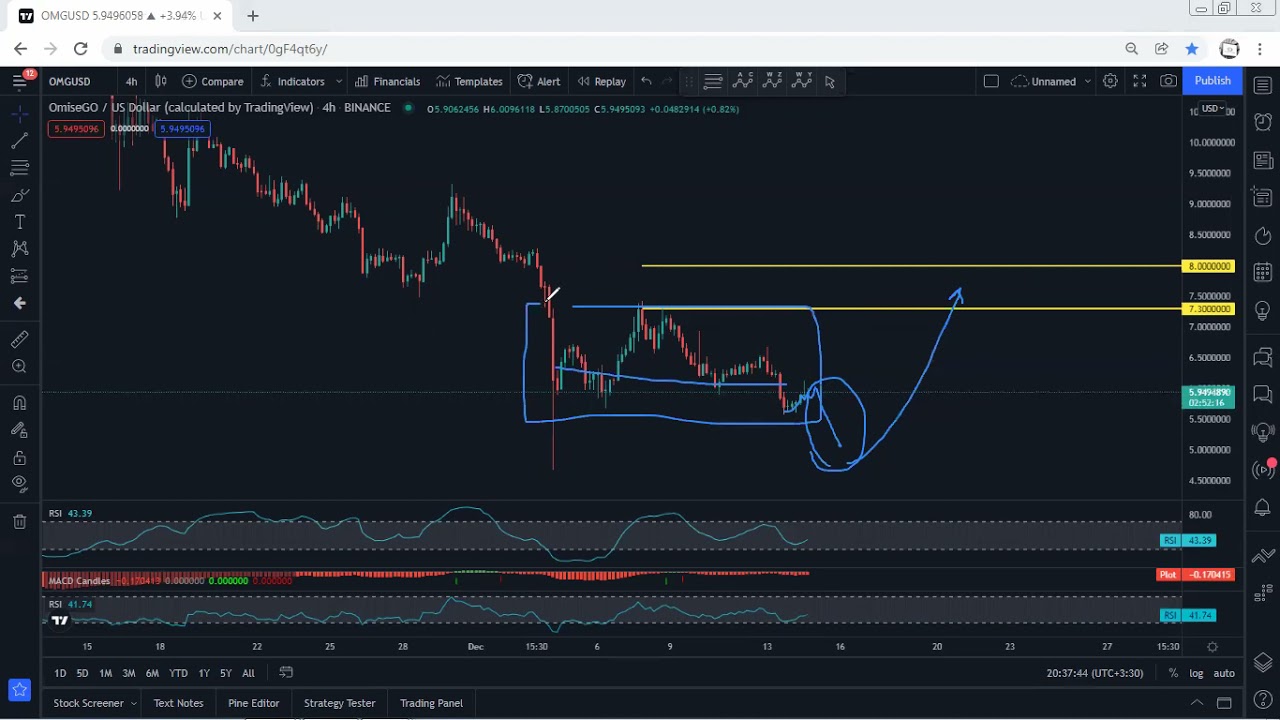Open the object tree layers icon
The width and height of the screenshot is (1280, 720).
point(1262,662)
